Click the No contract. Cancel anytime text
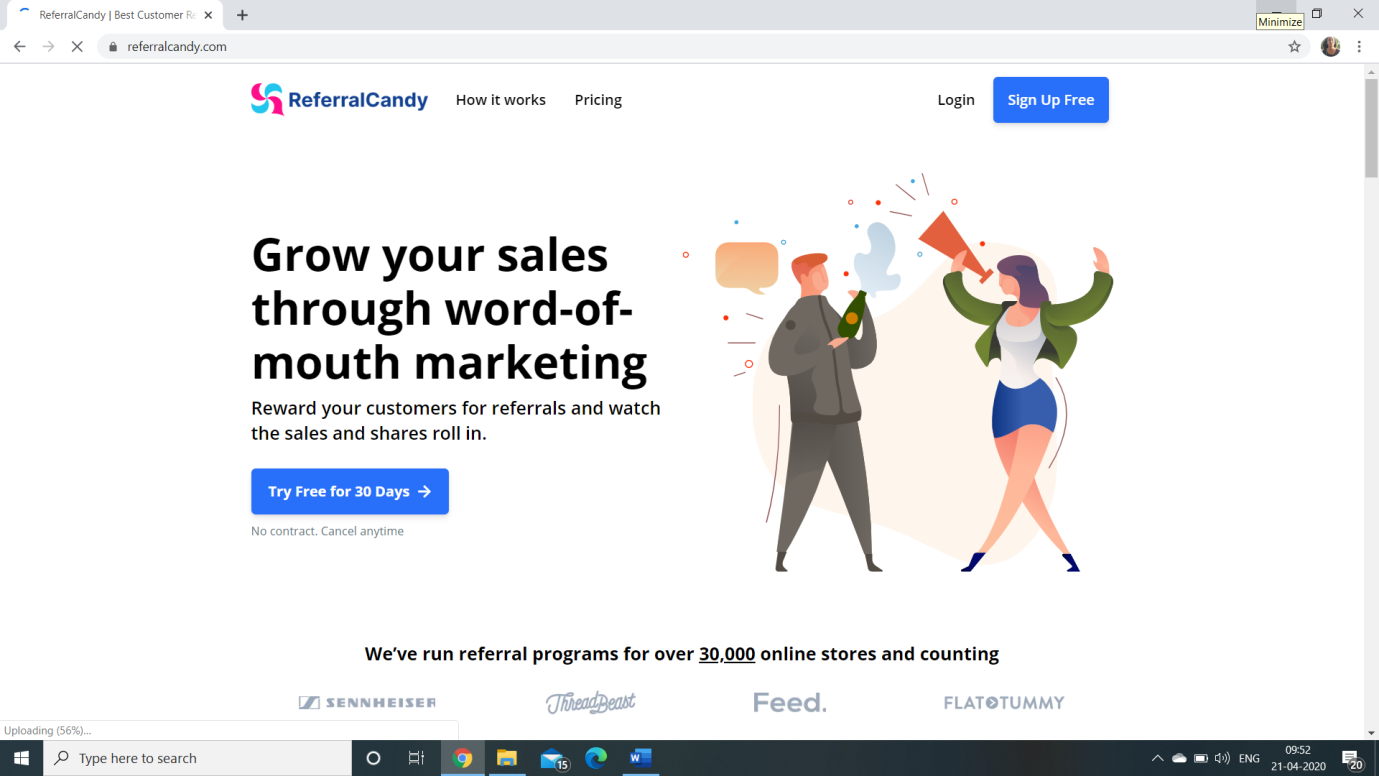 coord(327,531)
